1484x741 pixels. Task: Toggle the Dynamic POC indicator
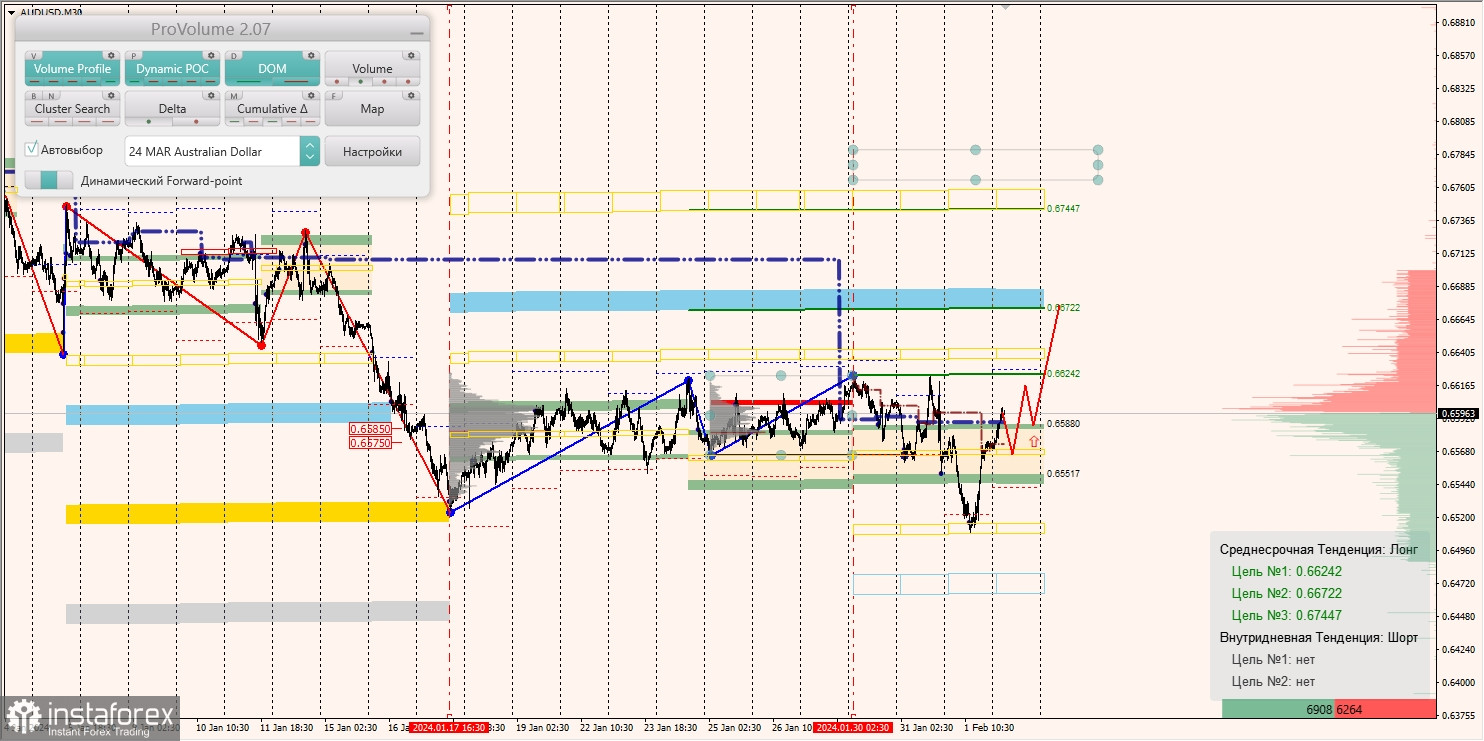172,69
